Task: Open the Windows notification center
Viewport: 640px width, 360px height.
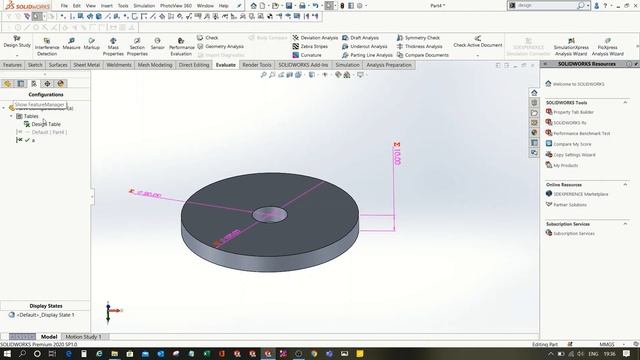Action: (x=627, y=354)
